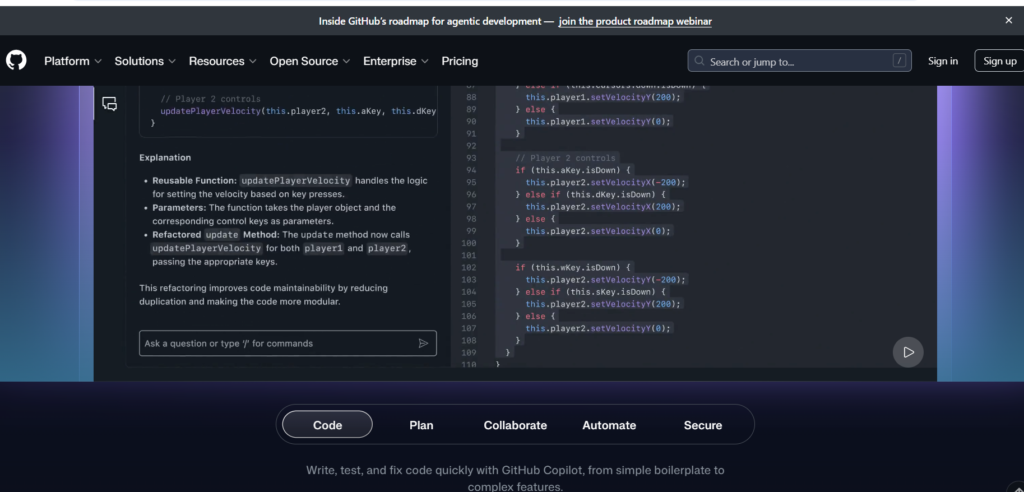The height and width of the screenshot is (492, 1024).
Task: Click the magnifier icon in search bar
Action: coord(699,62)
